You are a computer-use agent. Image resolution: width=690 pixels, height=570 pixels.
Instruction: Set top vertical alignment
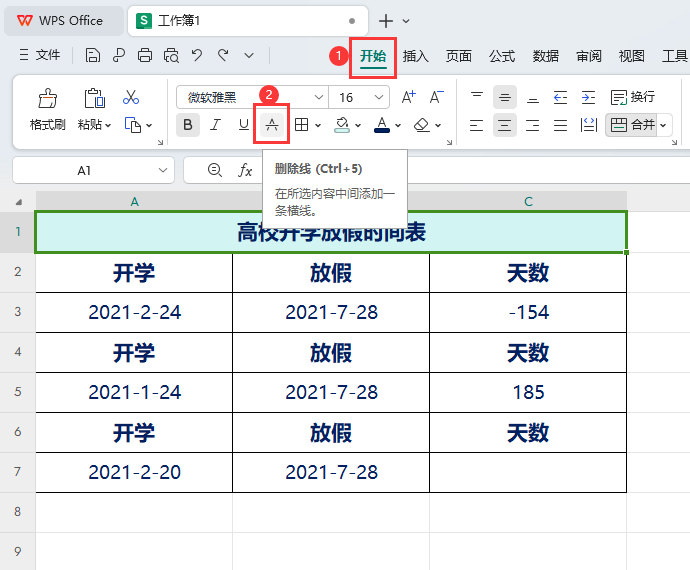coord(477,97)
